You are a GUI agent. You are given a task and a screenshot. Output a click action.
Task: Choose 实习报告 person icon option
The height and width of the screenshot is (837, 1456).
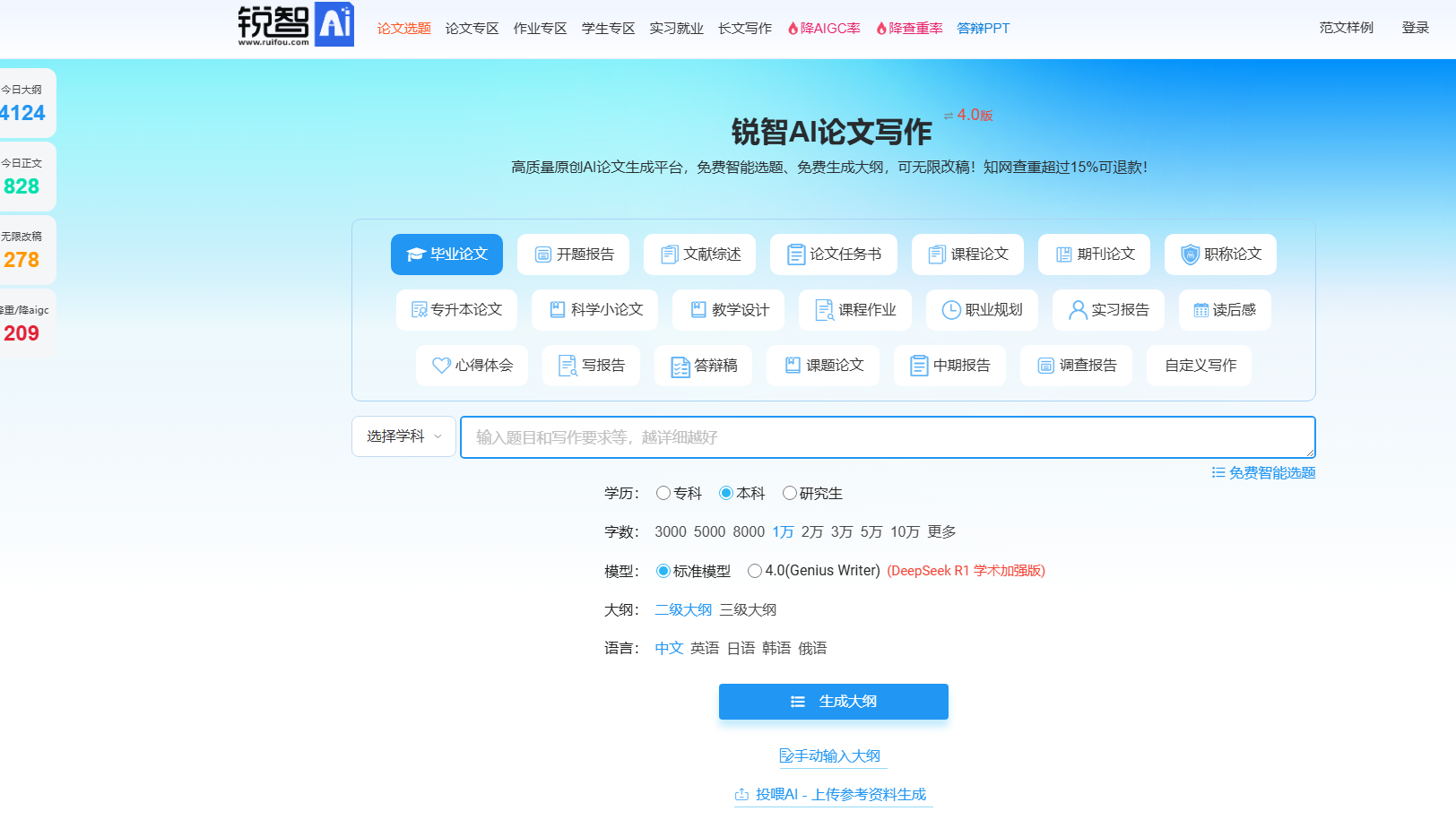[x=1109, y=310]
